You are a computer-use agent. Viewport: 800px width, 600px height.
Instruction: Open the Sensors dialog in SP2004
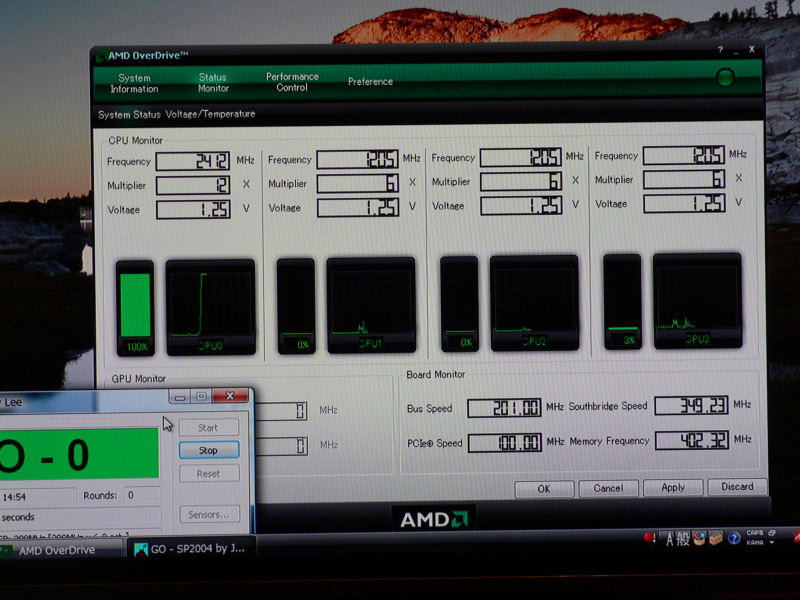(208, 514)
